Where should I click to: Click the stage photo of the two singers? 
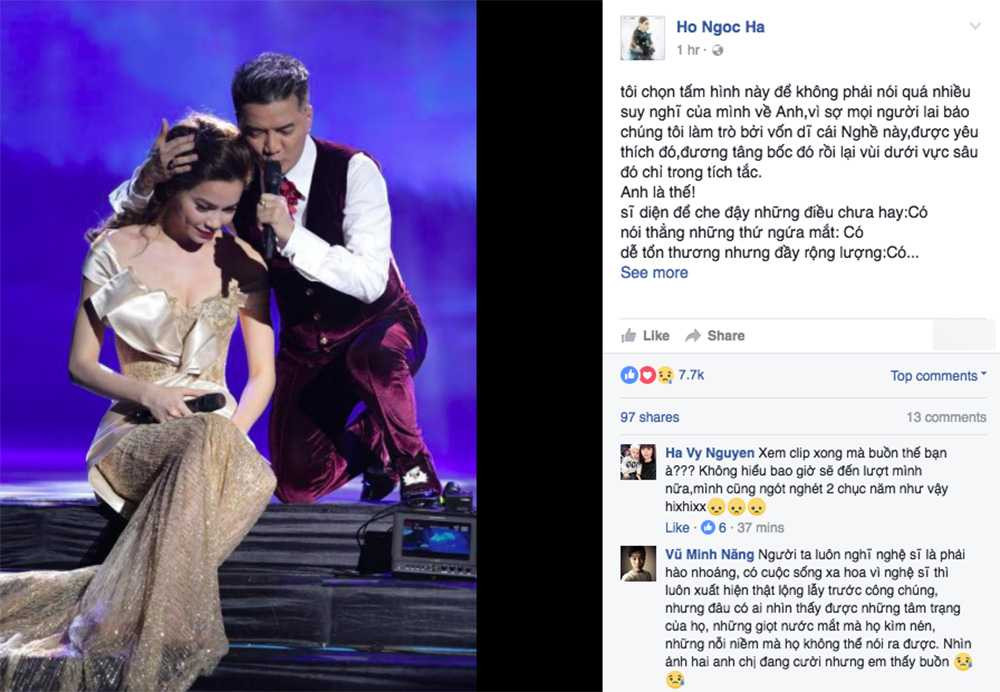tap(238, 346)
